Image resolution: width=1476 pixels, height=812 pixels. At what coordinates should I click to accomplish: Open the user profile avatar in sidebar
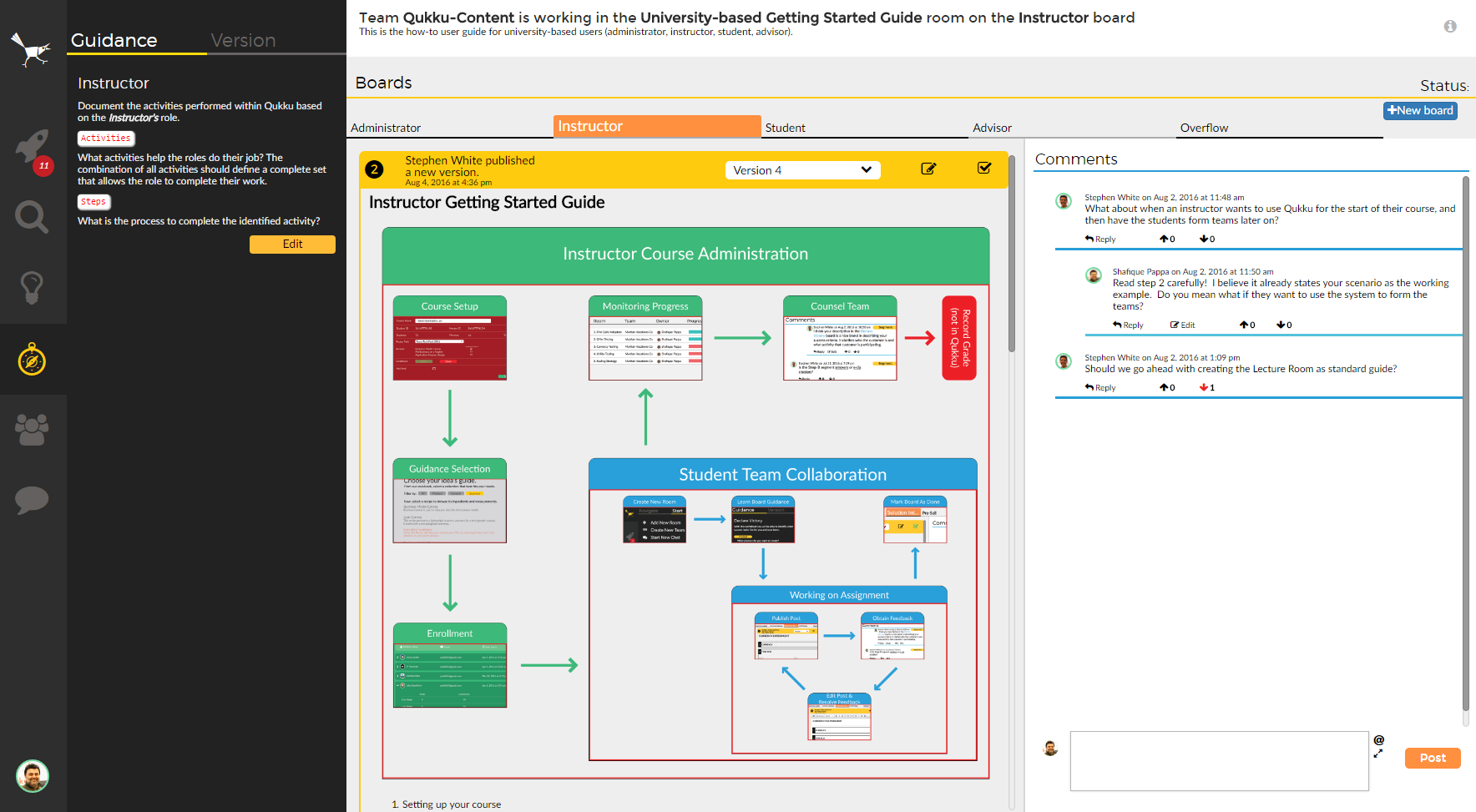(x=33, y=776)
